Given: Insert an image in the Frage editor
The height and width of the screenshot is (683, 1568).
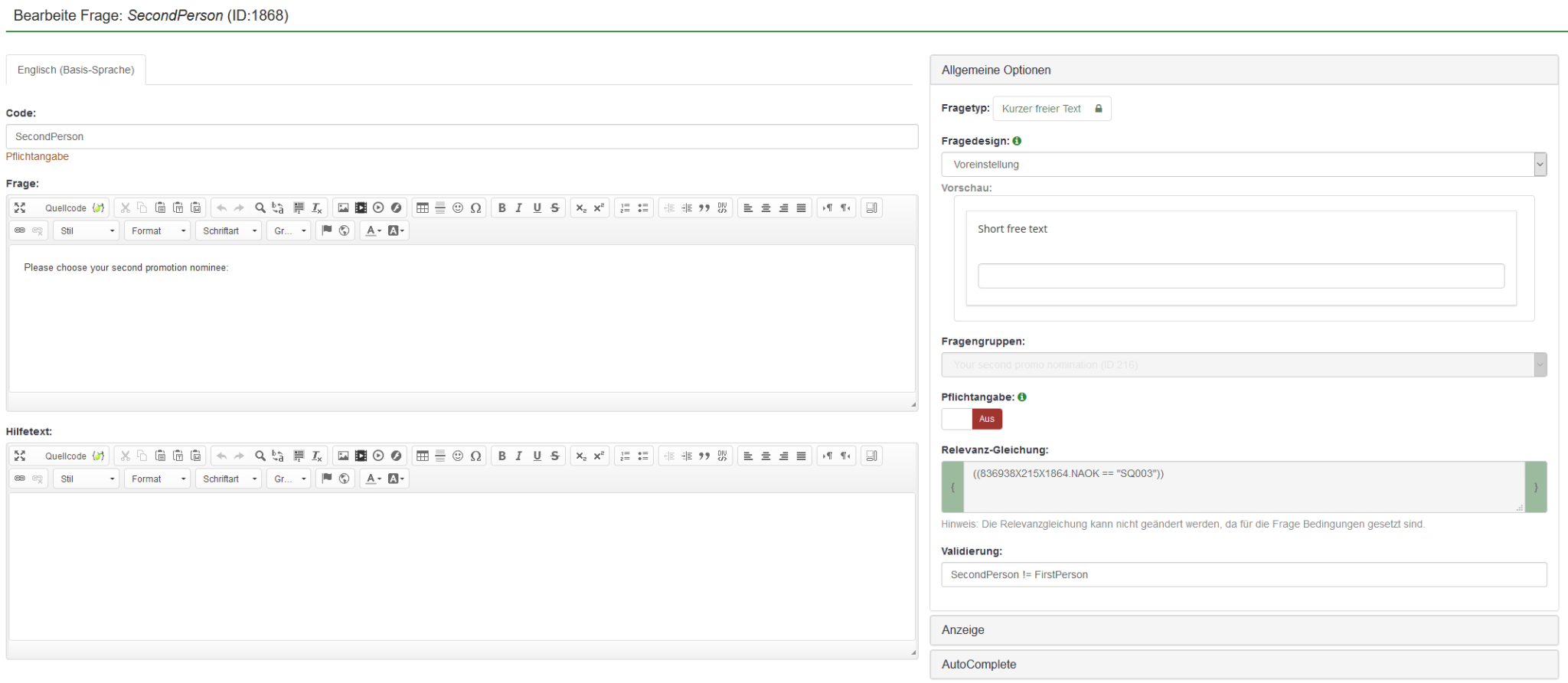Looking at the screenshot, I should [343, 208].
